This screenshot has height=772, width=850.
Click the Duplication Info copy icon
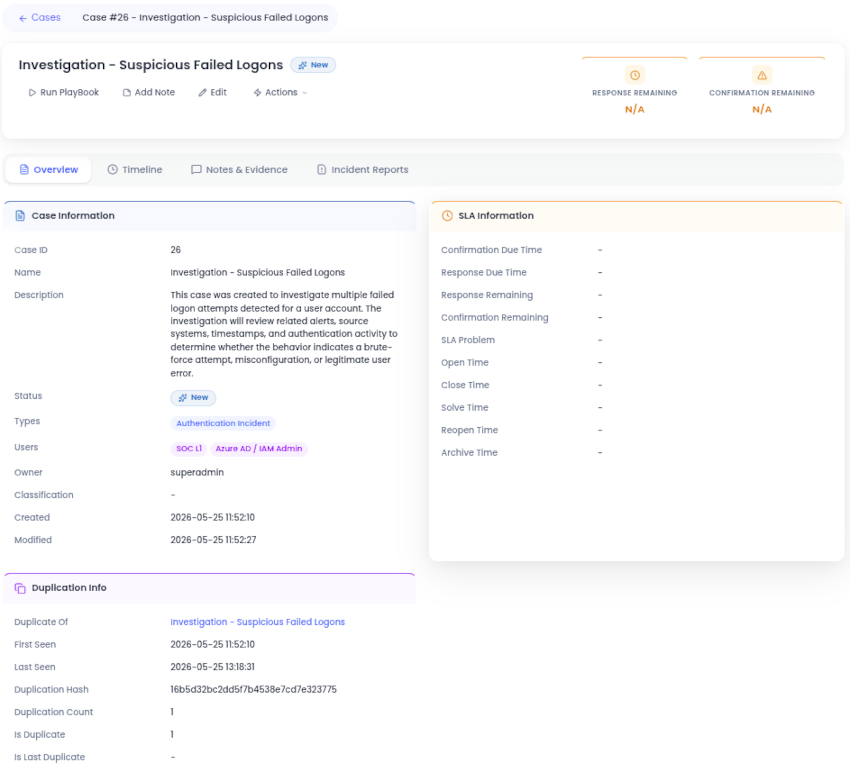tap(20, 588)
